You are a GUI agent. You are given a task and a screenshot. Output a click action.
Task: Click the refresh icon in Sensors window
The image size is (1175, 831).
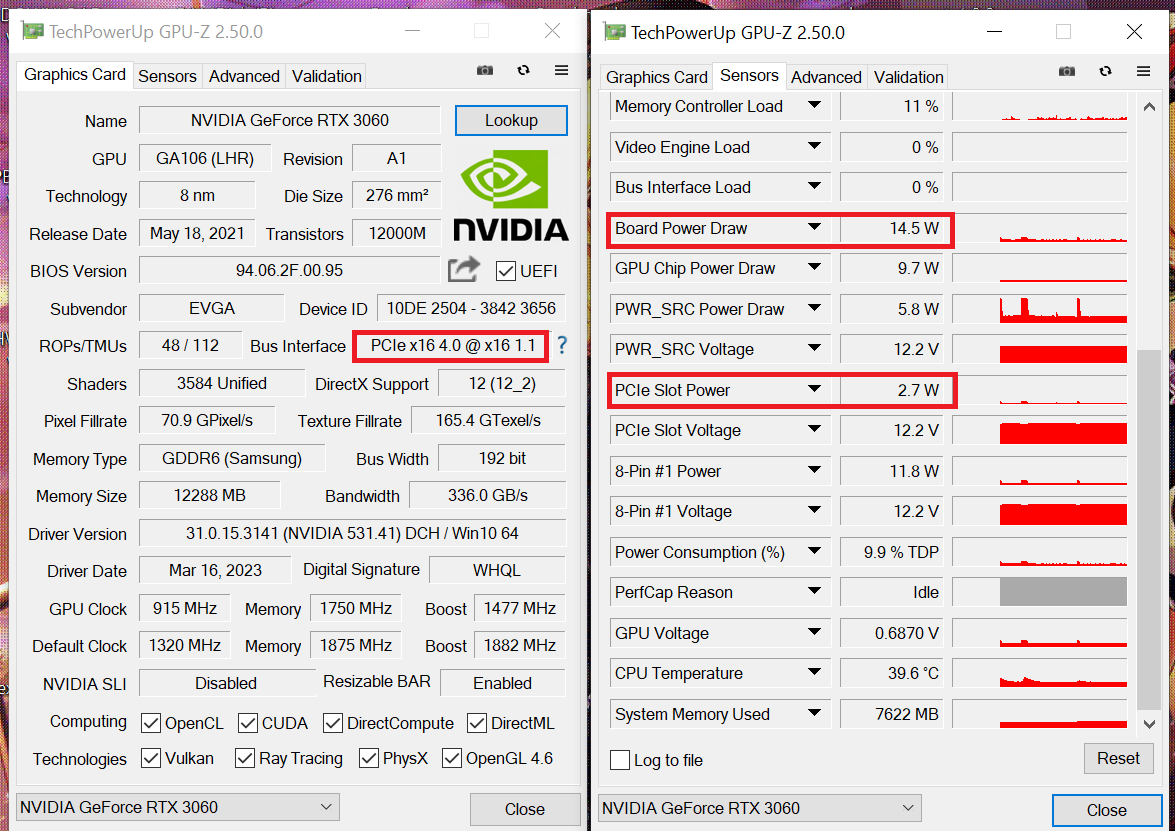click(1105, 71)
